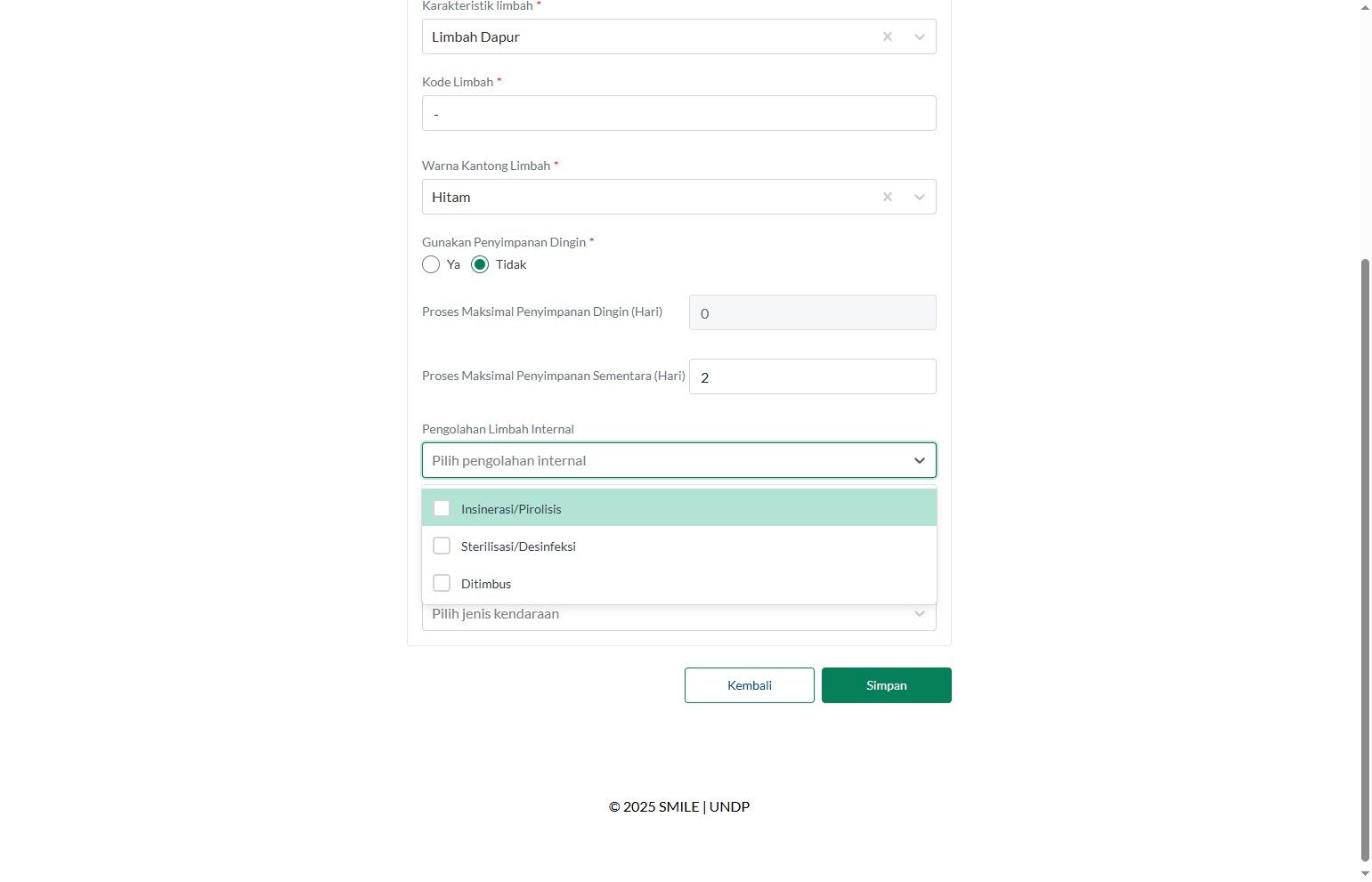
Task: Click the Penyimpanan Sementara days field
Action: tap(812, 376)
